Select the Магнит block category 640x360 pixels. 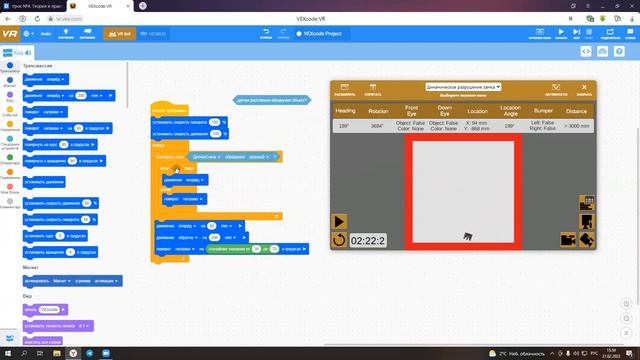point(10,82)
